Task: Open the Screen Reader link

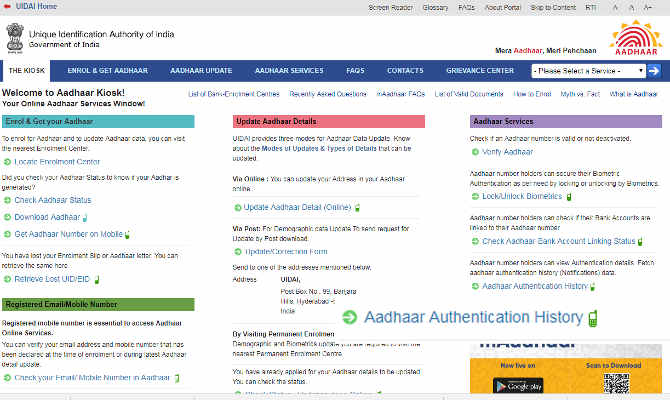Action: (390, 6)
